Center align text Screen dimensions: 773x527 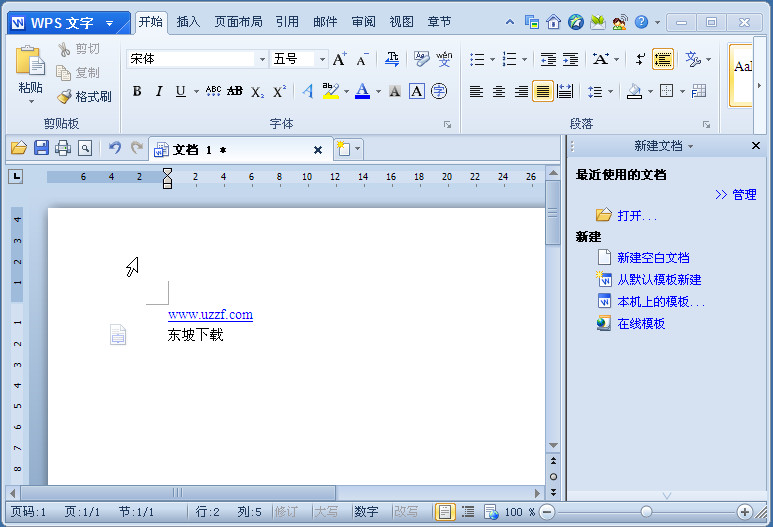click(x=499, y=92)
